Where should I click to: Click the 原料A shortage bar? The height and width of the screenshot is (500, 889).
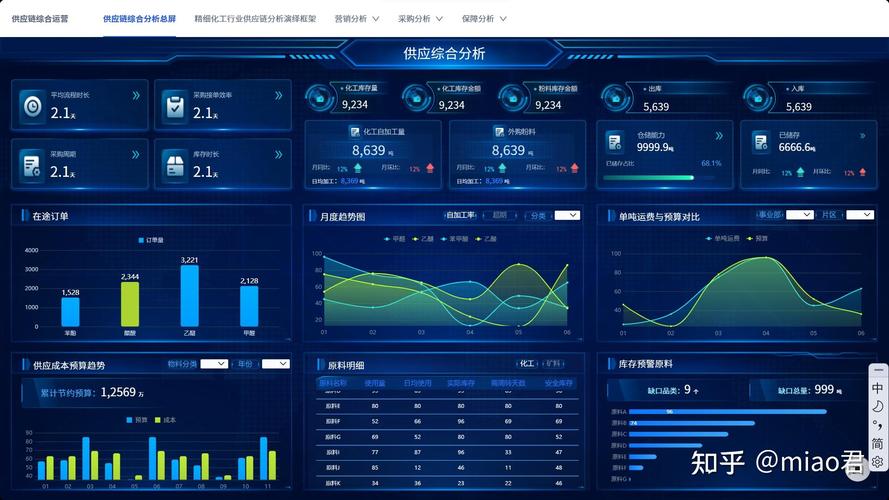click(727, 412)
